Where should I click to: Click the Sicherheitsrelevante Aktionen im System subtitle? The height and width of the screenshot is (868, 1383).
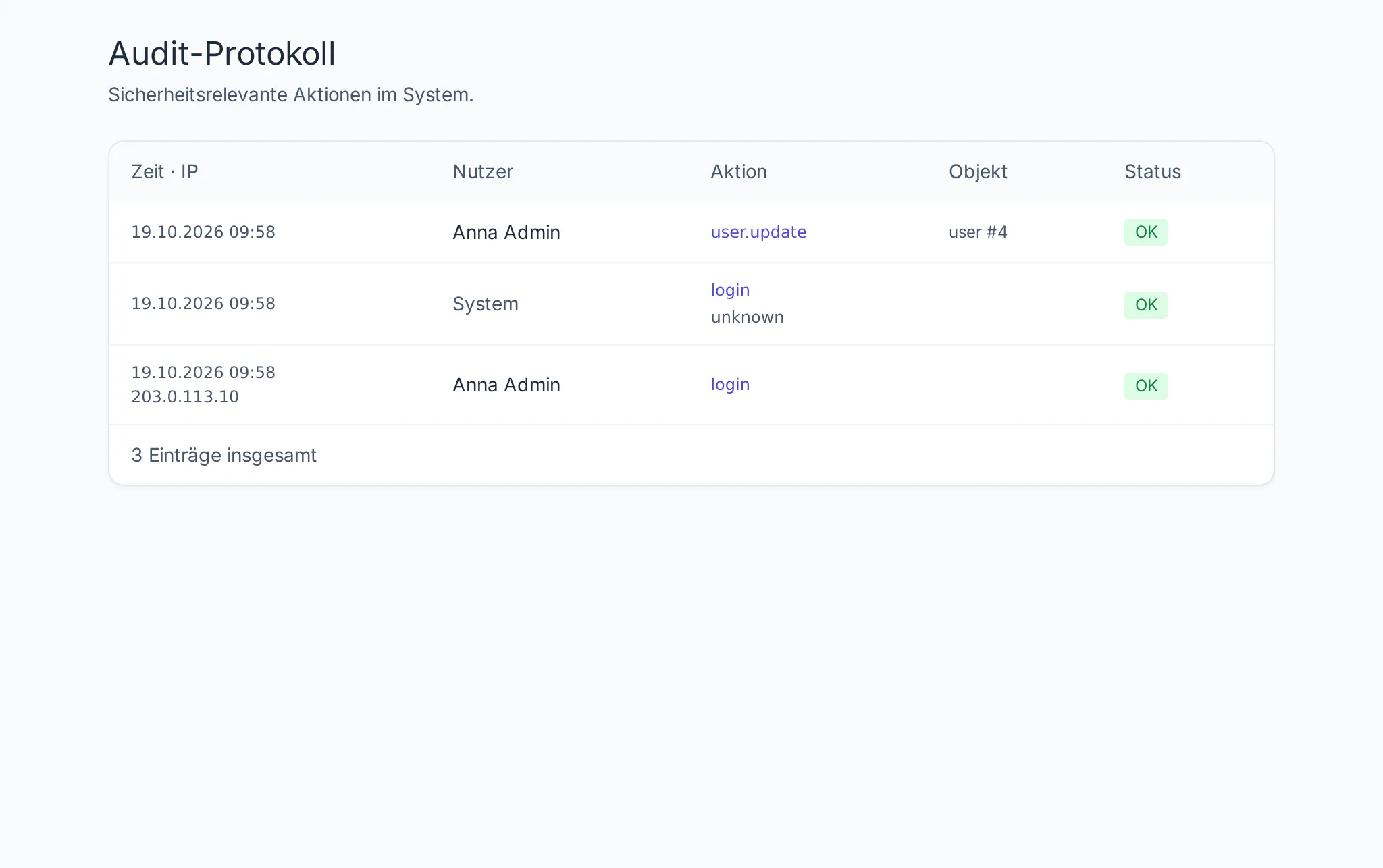pos(290,95)
